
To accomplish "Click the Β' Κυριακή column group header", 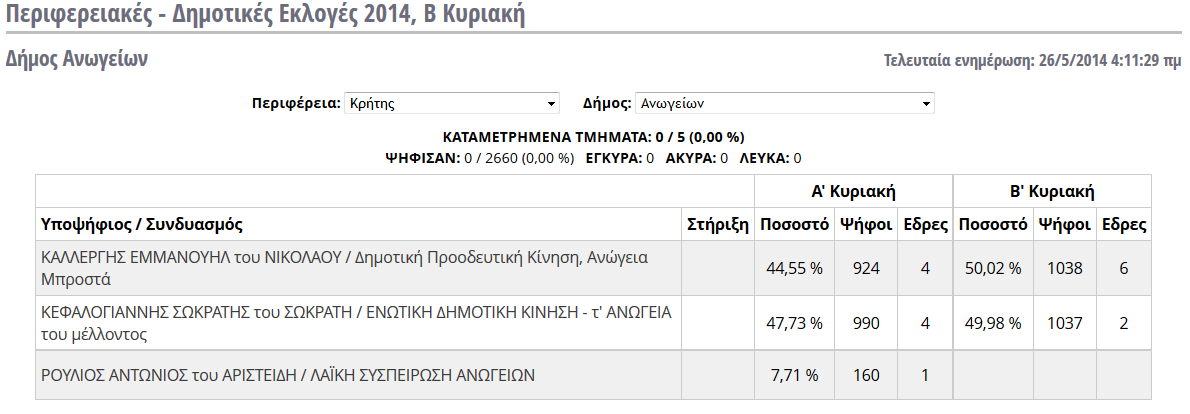I will [x=1052, y=191].
